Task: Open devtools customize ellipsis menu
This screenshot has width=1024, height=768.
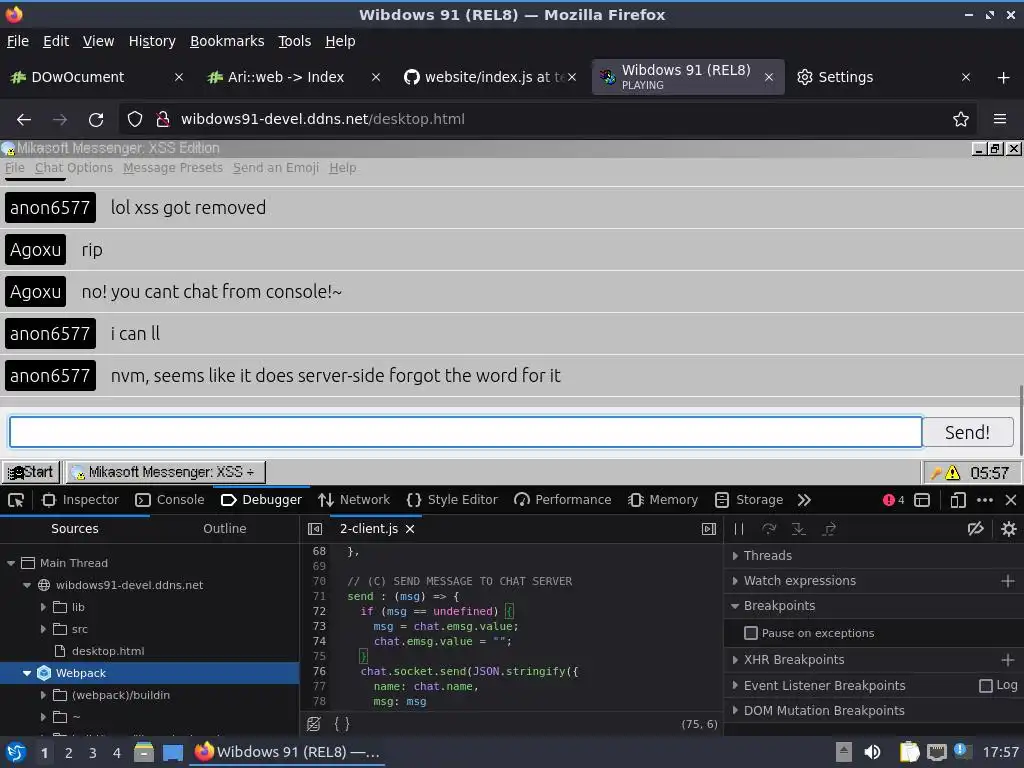Action: coord(985,500)
